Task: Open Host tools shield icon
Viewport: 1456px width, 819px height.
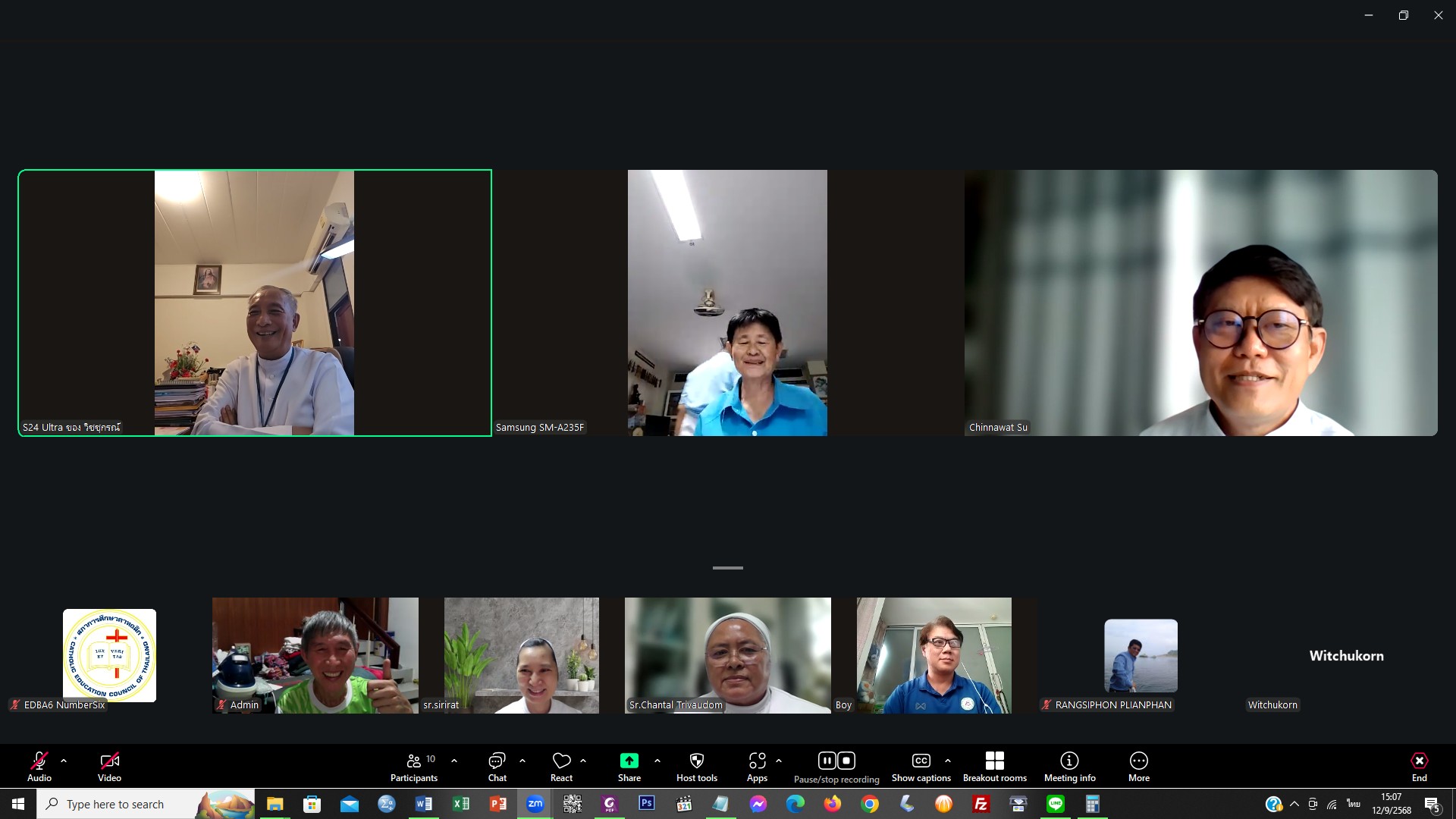Action: click(696, 761)
